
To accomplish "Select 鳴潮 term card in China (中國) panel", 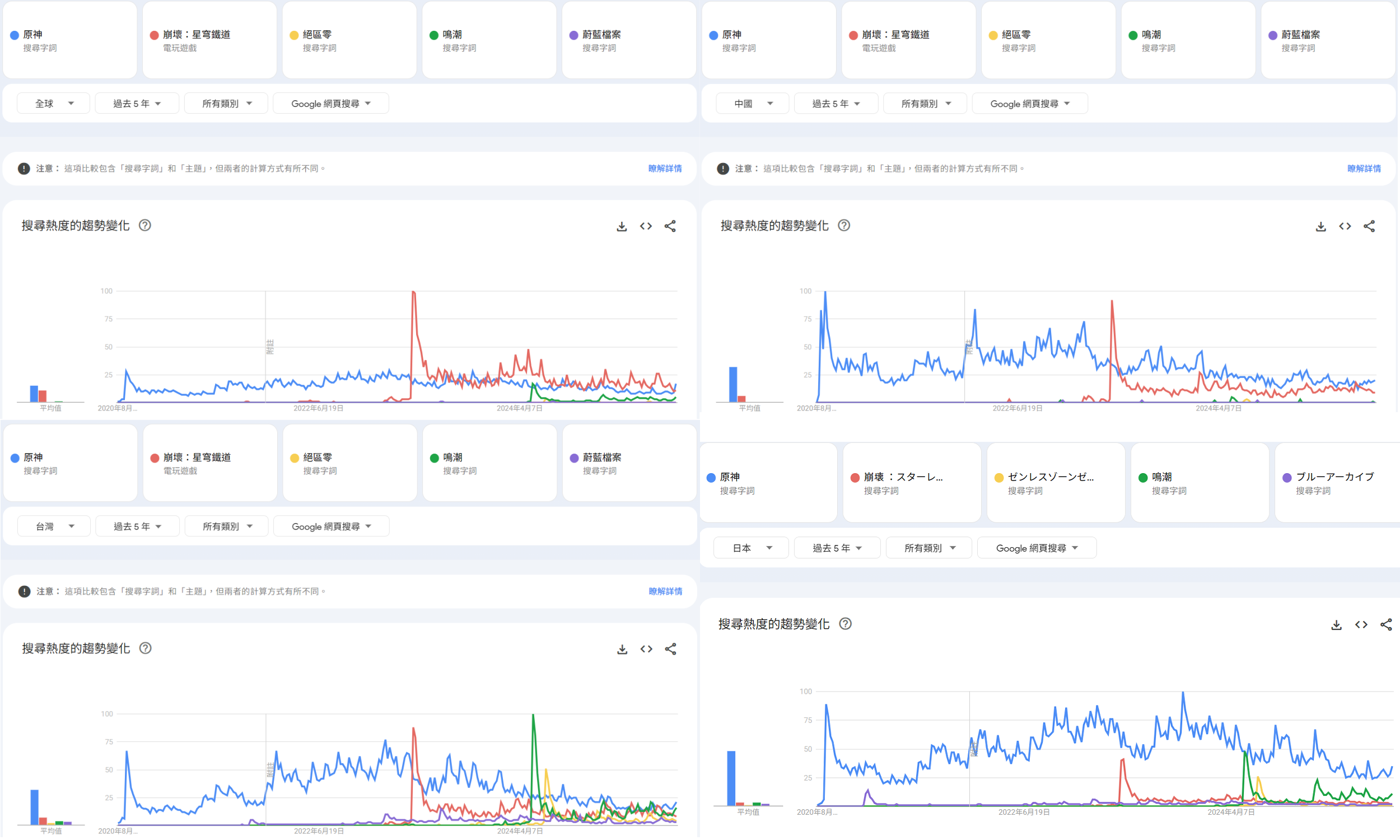I will click(x=1188, y=40).
